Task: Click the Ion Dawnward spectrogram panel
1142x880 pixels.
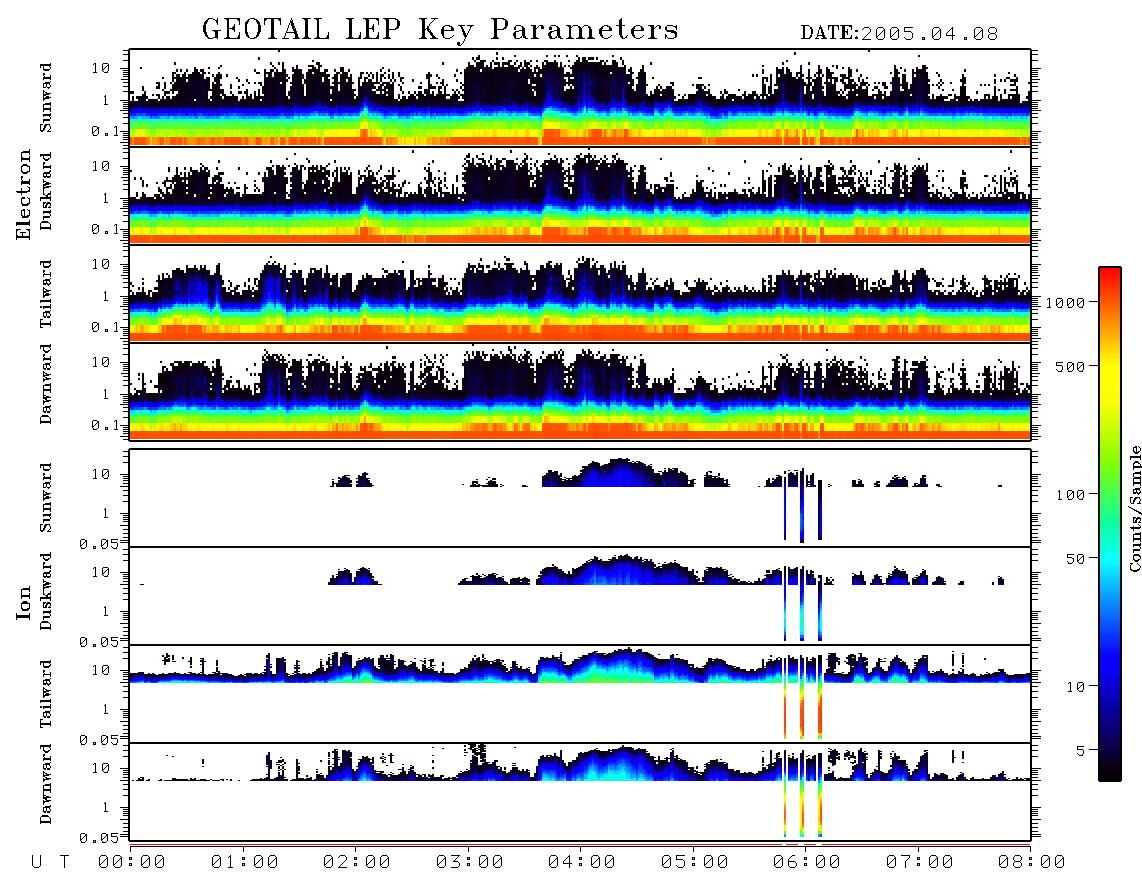Action: click(x=580, y=792)
